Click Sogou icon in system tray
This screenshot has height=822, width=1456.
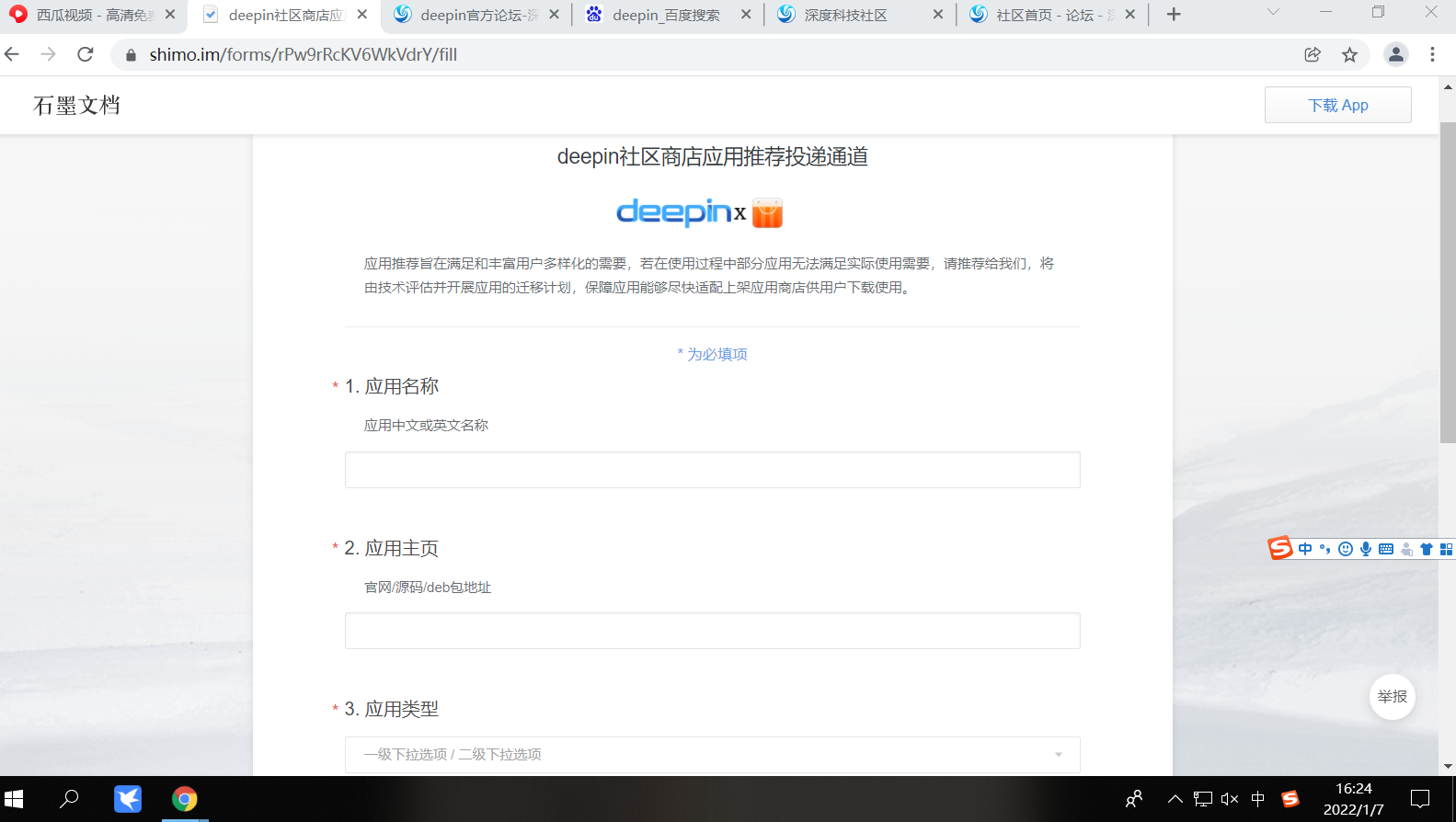1290,799
